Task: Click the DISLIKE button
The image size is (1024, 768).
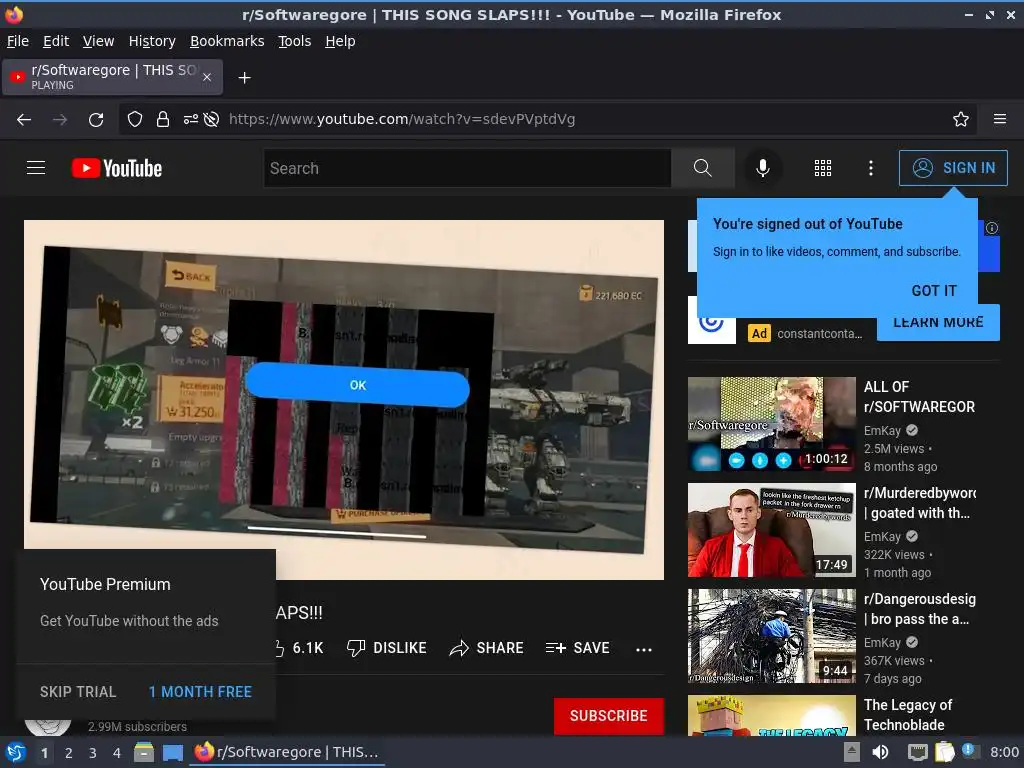Action: 387,648
